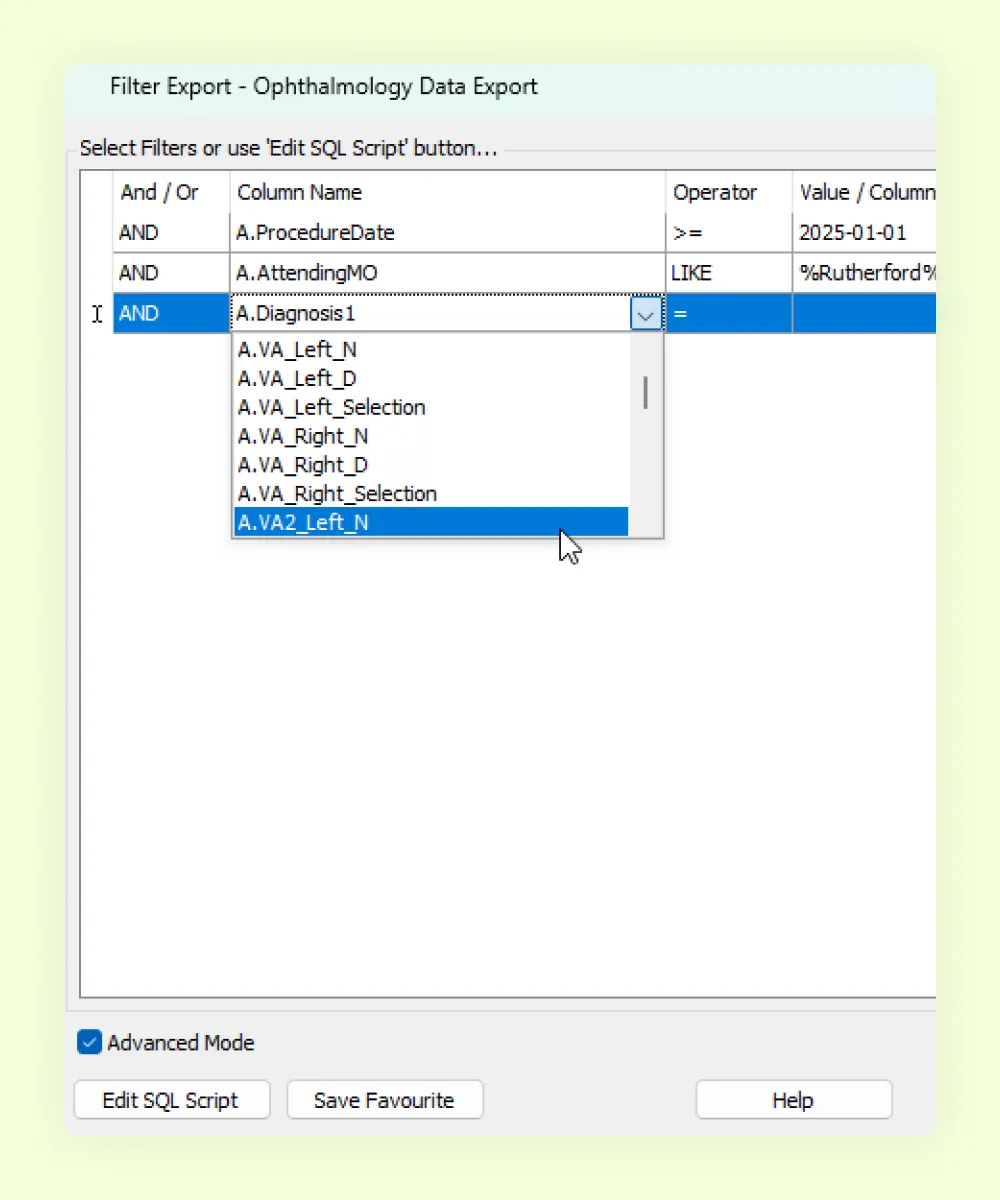Click the = operator in selected row
The height and width of the screenshot is (1200, 1000).
[729, 314]
